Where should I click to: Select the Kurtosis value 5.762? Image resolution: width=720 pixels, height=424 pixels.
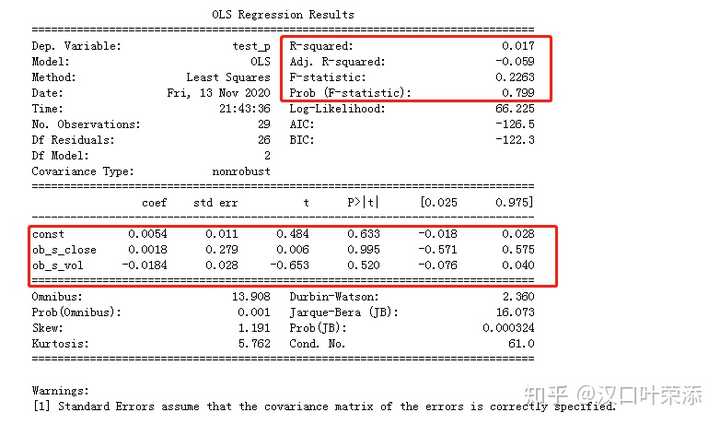pos(254,344)
